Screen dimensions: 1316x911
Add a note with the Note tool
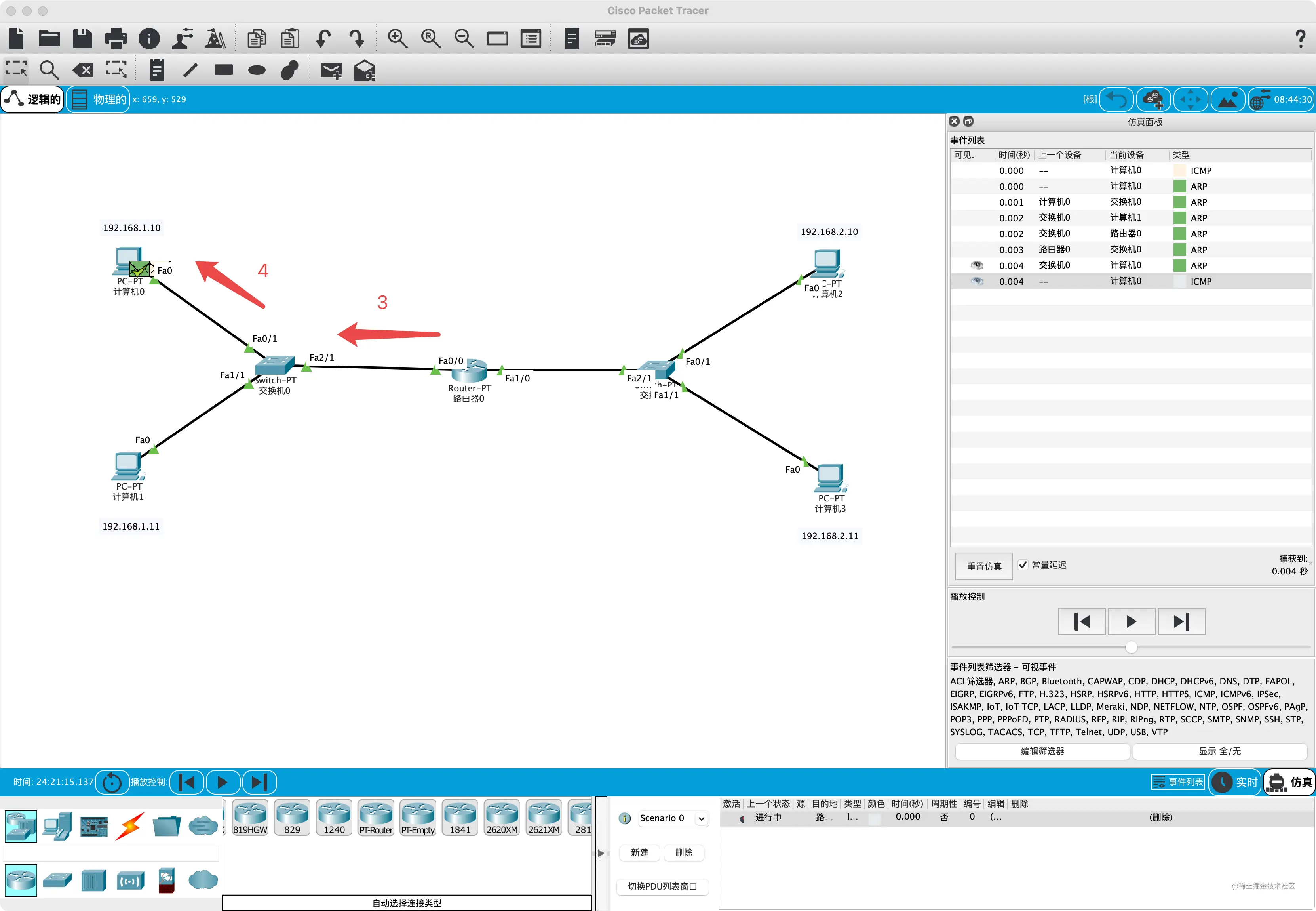(157, 70)
